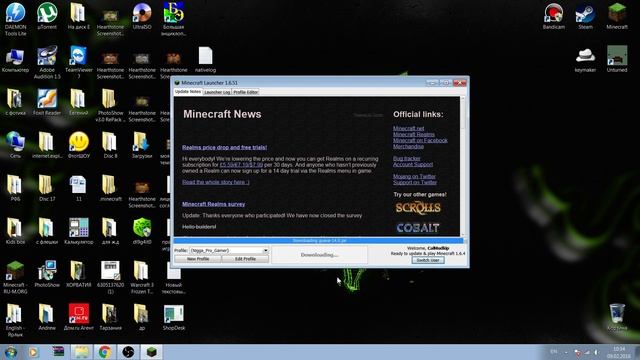Select the UltraISO desktop icon

pos(142,16)
